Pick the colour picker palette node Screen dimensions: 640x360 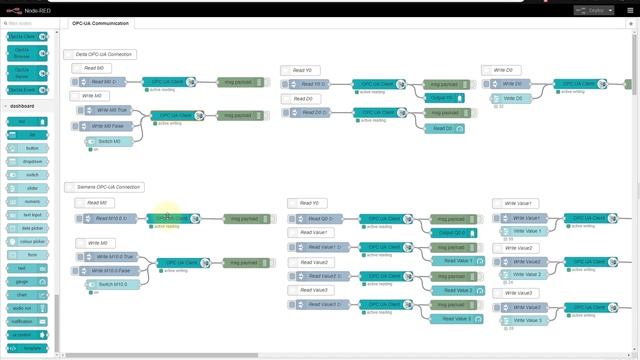coord(27,242)
